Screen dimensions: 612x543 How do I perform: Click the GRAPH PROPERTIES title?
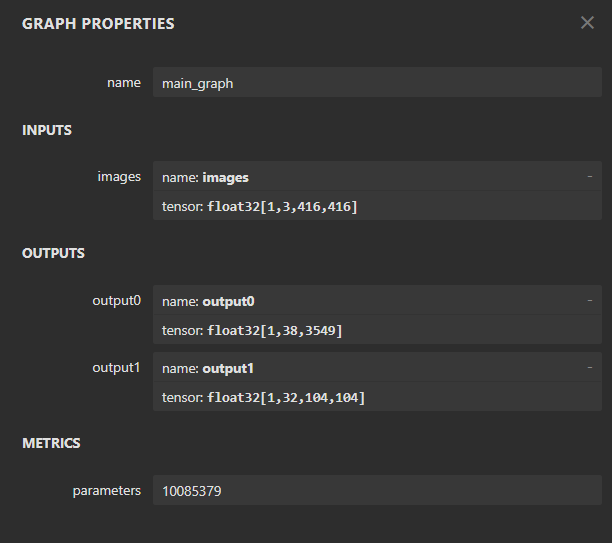98,24
